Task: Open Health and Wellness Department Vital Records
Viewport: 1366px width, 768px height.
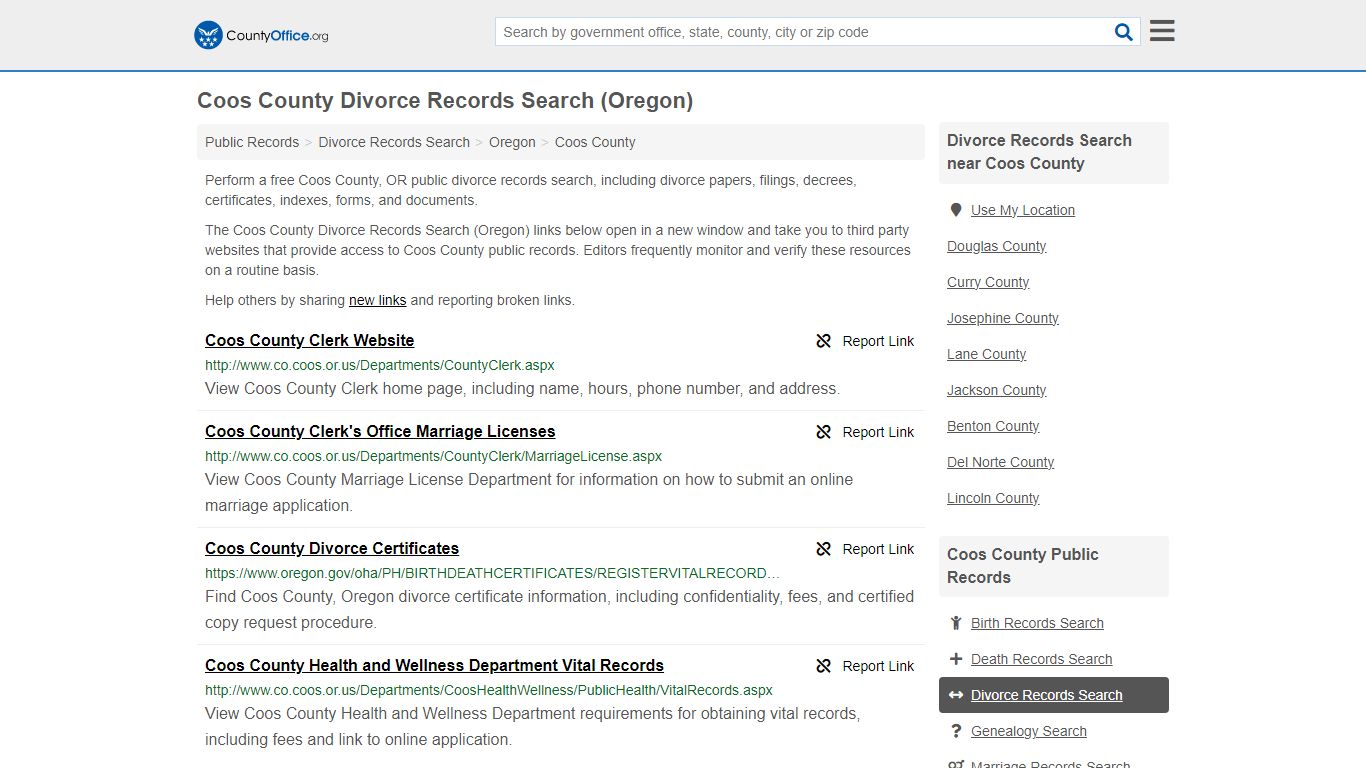Action: pyautogui.click(x=434, y=665)
